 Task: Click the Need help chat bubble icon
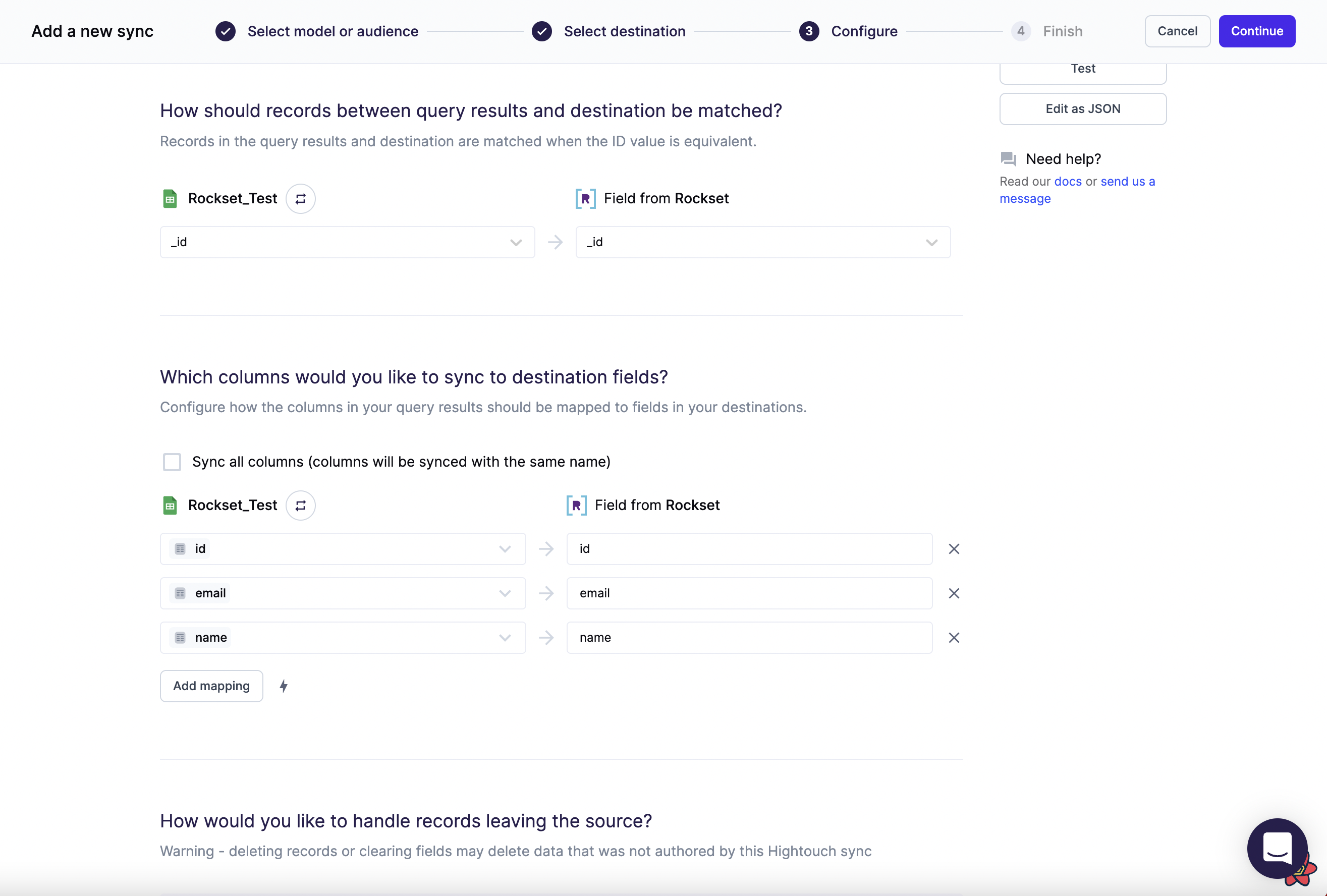(x=1009, y=159)
